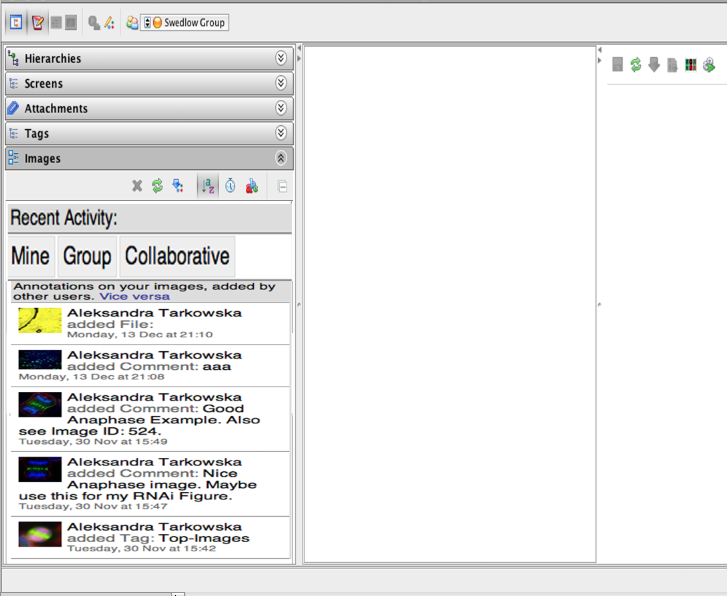Toggle sort by date clock icon

click(230, 186)
